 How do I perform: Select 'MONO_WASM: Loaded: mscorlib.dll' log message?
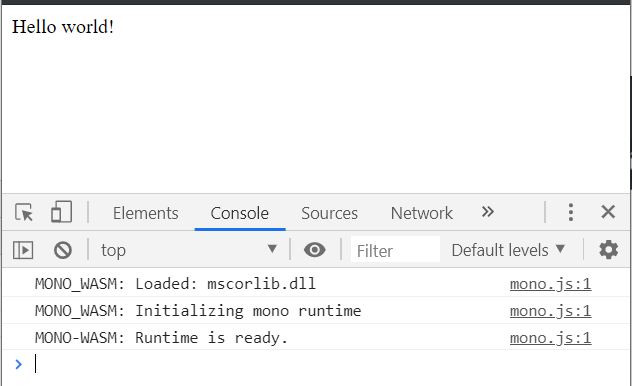click(x=175, y=284)
